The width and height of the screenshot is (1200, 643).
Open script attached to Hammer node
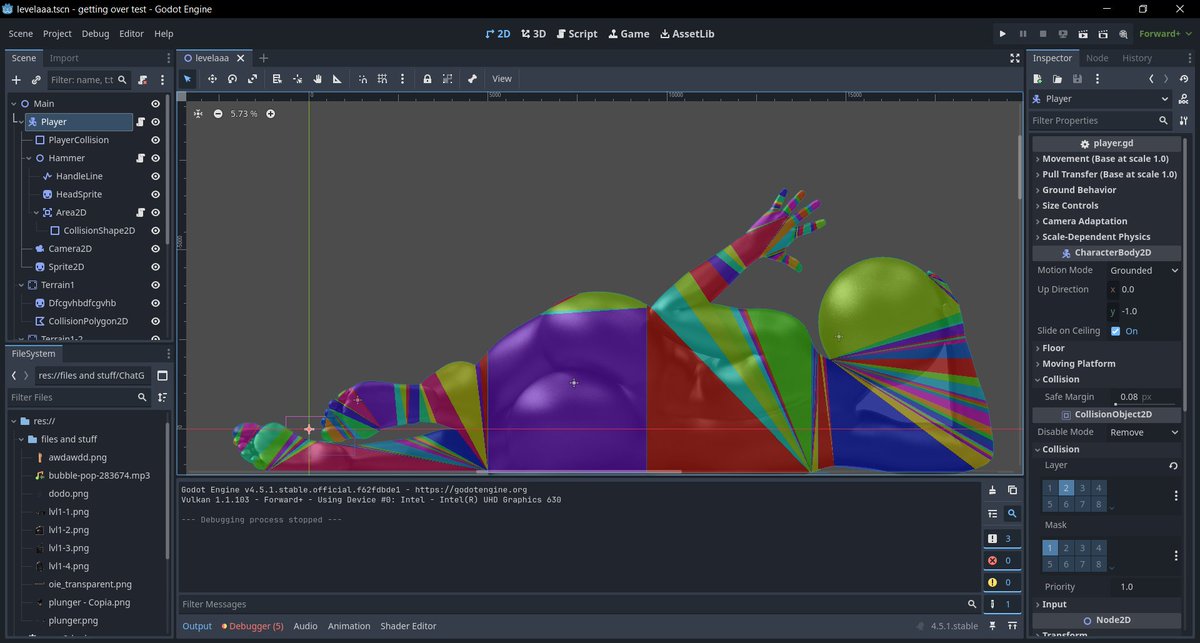pos(141,158)
